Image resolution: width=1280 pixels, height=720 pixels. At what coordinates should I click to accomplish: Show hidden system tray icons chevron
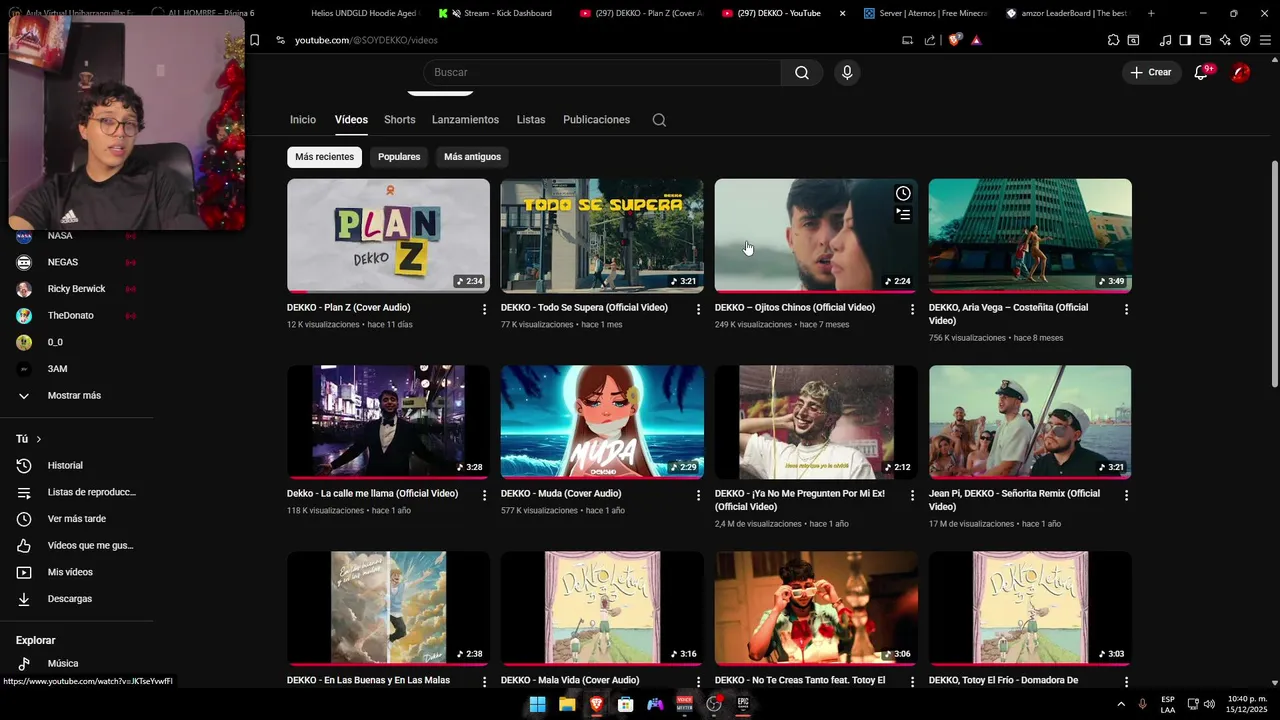1121,704
